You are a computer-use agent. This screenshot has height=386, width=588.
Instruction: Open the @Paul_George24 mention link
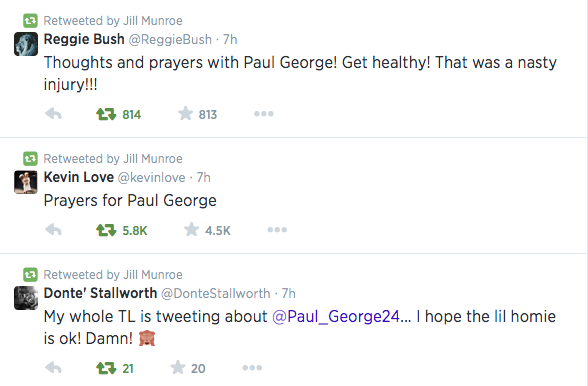(x=336, y=317)
